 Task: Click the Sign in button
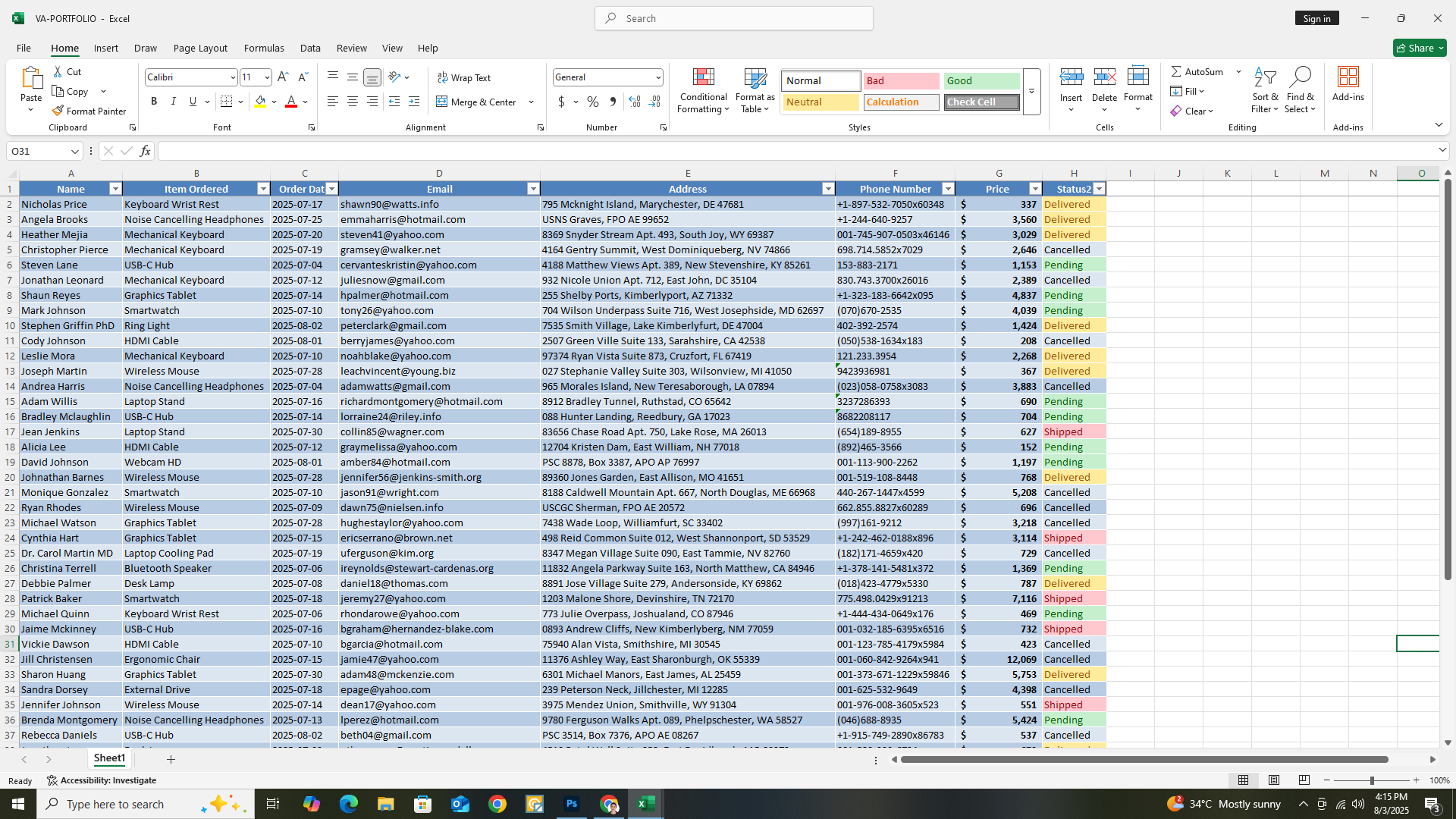pyautogui.click(x=1316, y=18)
